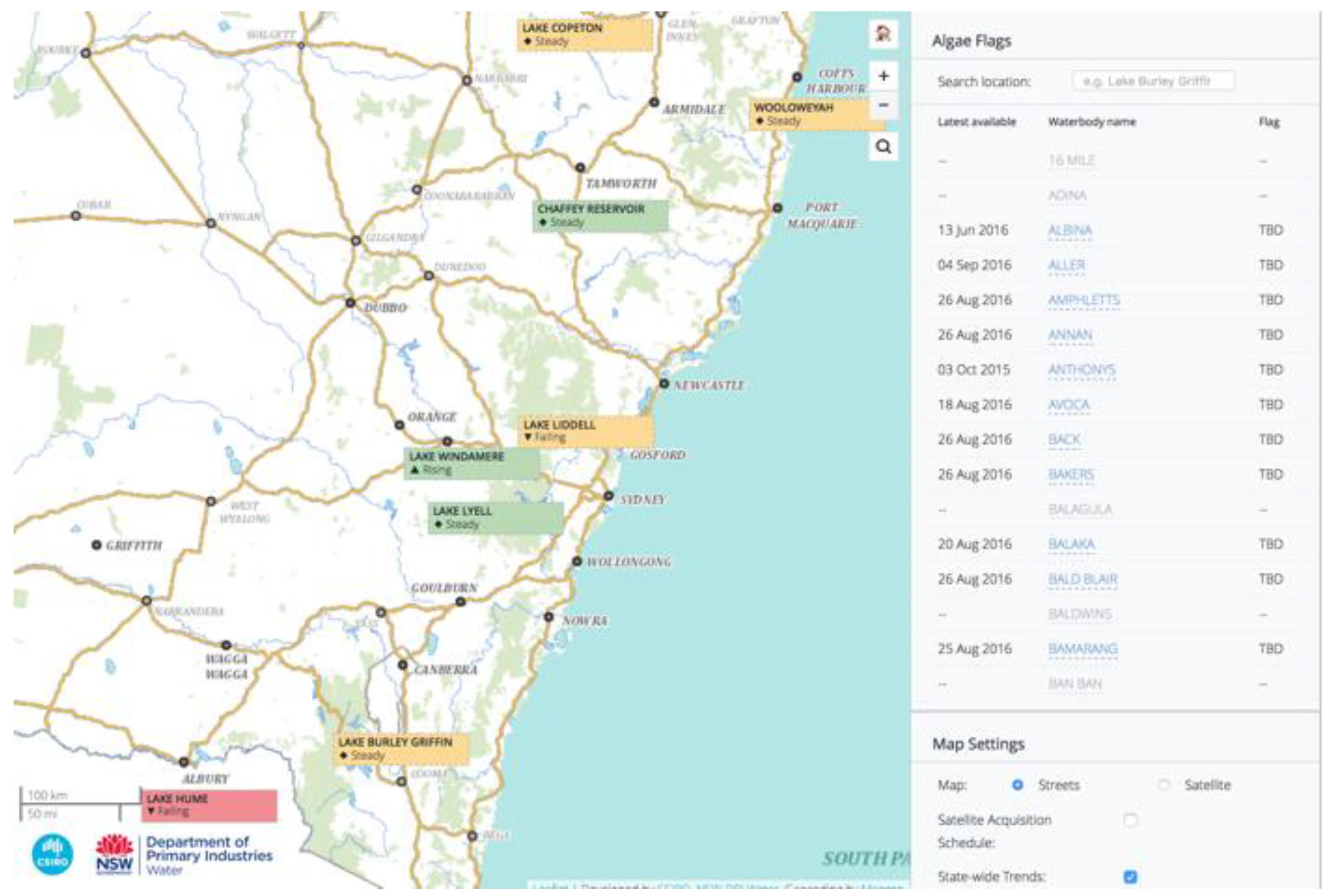The width and height of the screenshot is (1330, 896).
Task: Open the ALBINA waterbody link
Action: pyautogui.click(x=1069, y=230)
